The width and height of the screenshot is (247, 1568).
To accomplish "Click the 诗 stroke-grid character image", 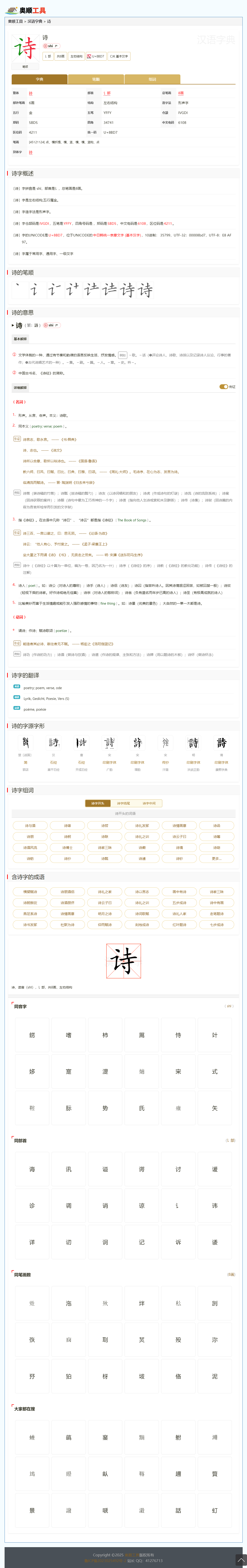I will pos(124,961).
